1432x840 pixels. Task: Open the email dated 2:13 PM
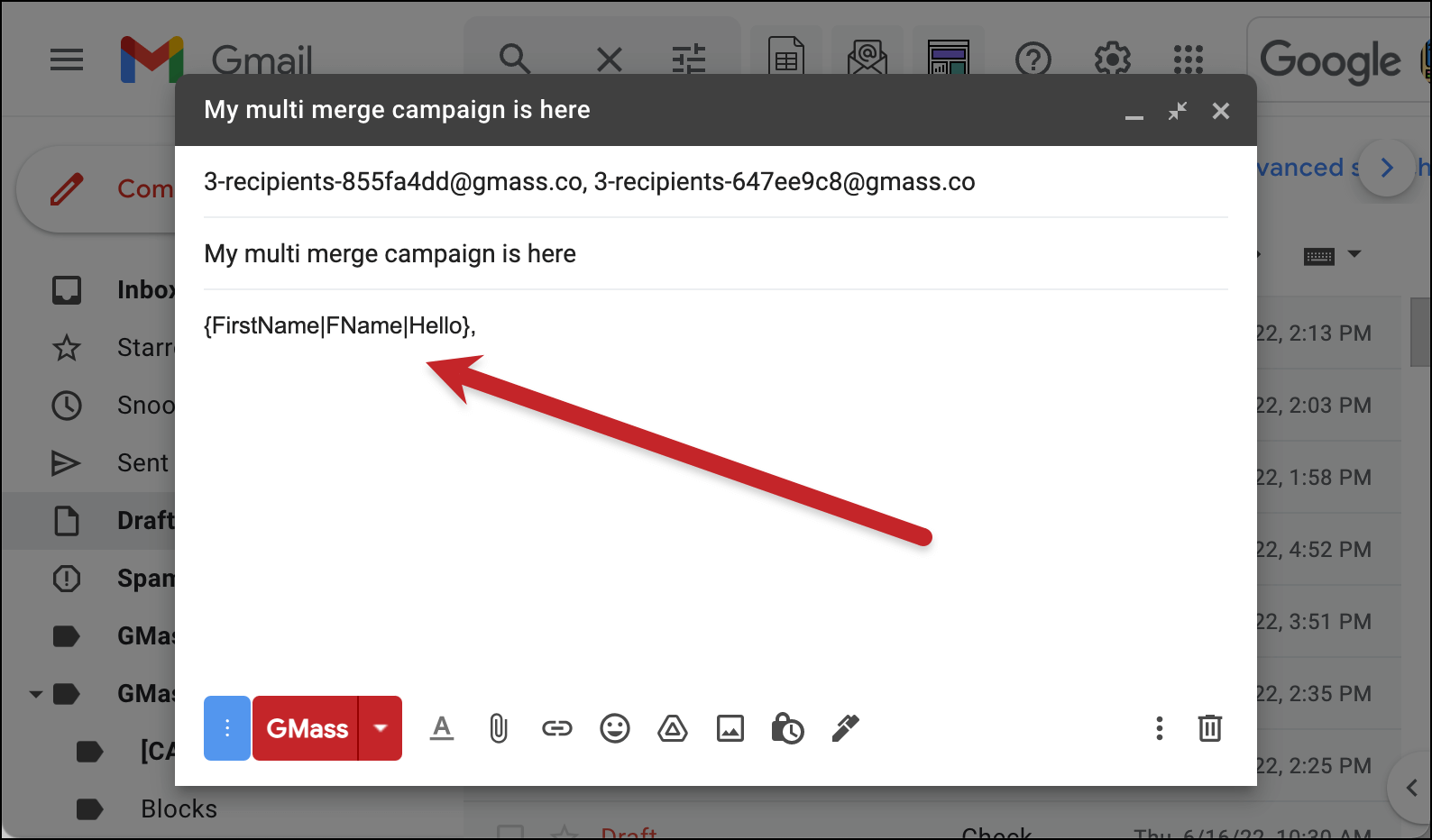click(x=1329, y=333)
